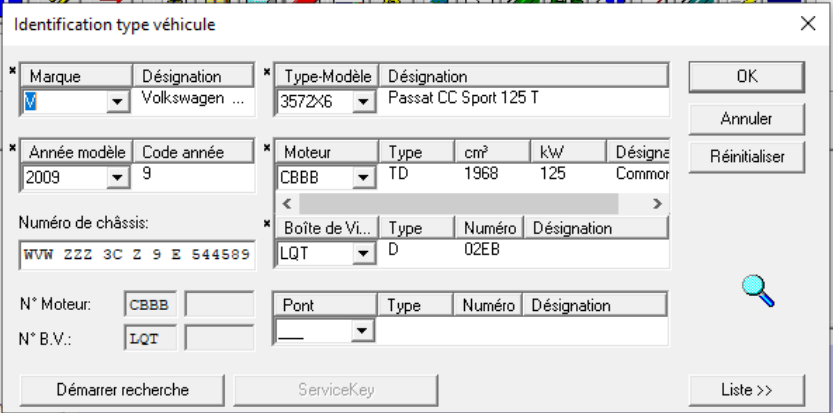
Task: Click the Numéro header in gearbox table
Action: point(489,228)
